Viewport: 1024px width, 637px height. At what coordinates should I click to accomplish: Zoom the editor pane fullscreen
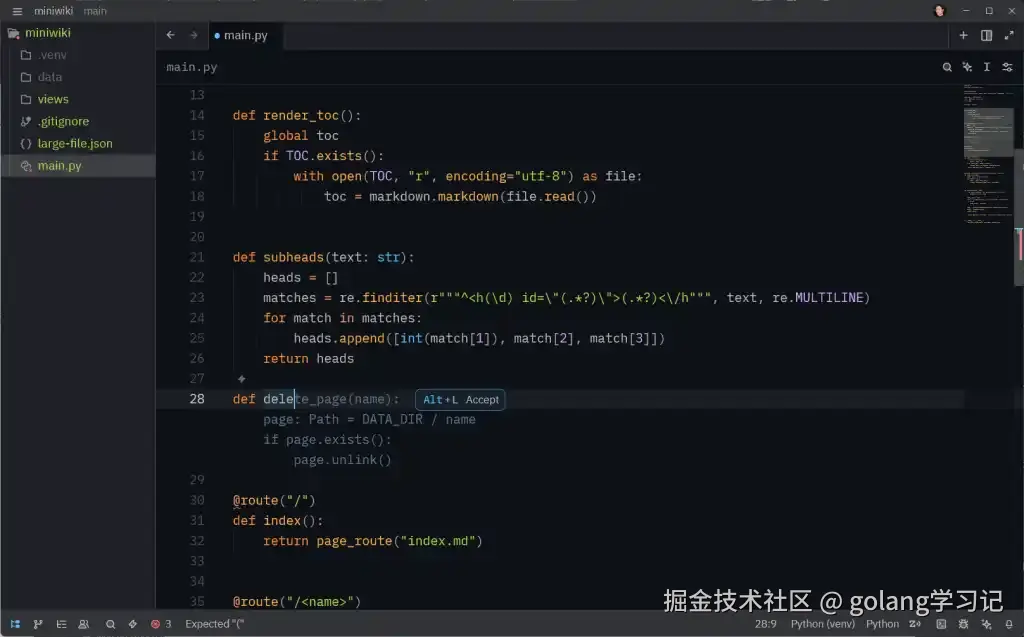coord(1009,35)
